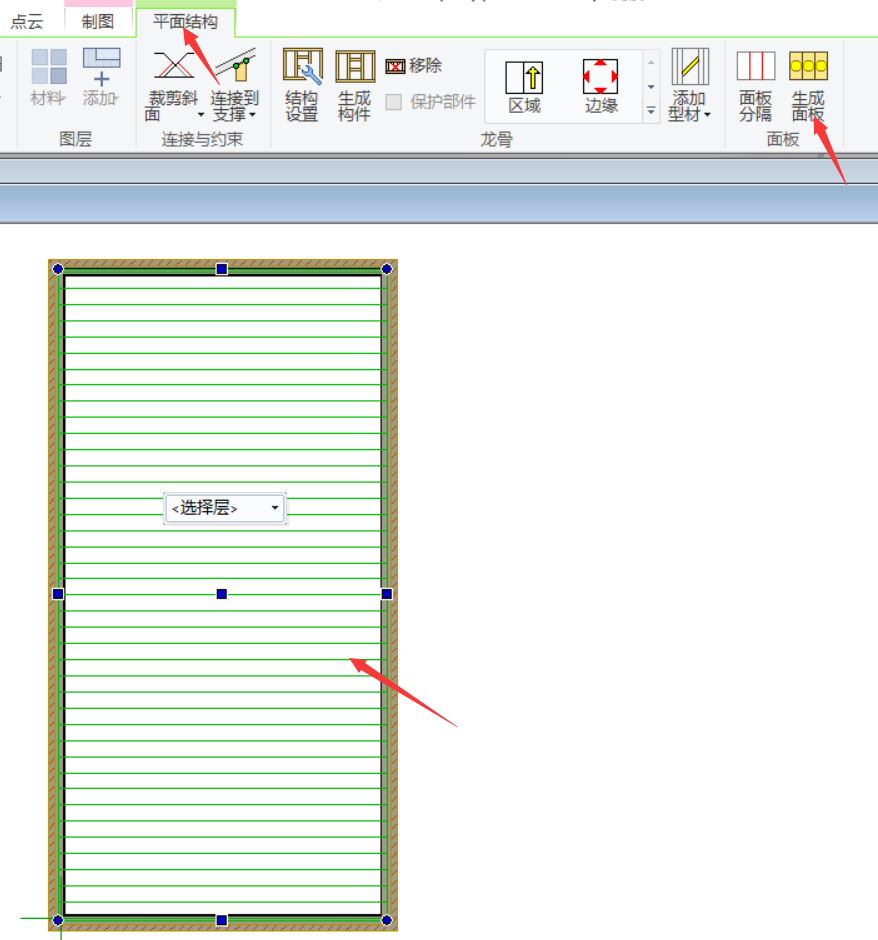Viewport: 878px width, 940px height.
Task: Select the bottom-right corner grip
Action: (387, 920)
